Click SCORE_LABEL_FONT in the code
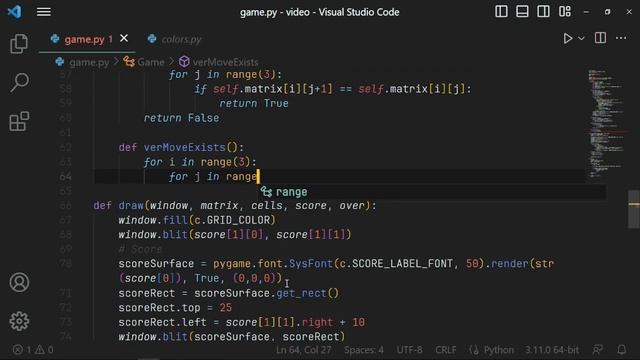The height and width of the screenshot is (360, 640). click(402, 264)
